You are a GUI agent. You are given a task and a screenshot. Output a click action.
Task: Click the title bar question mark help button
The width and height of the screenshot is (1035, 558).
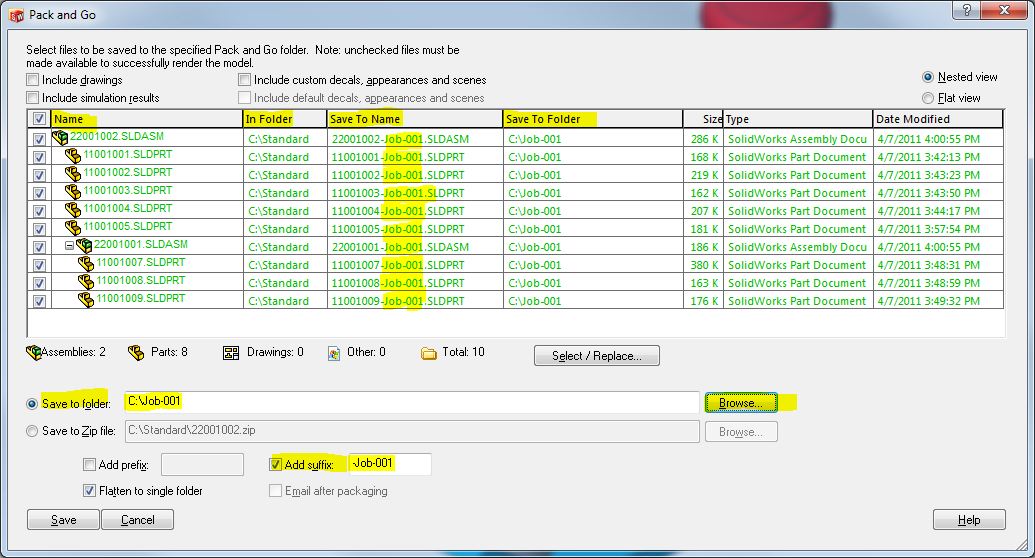(966, 10)
